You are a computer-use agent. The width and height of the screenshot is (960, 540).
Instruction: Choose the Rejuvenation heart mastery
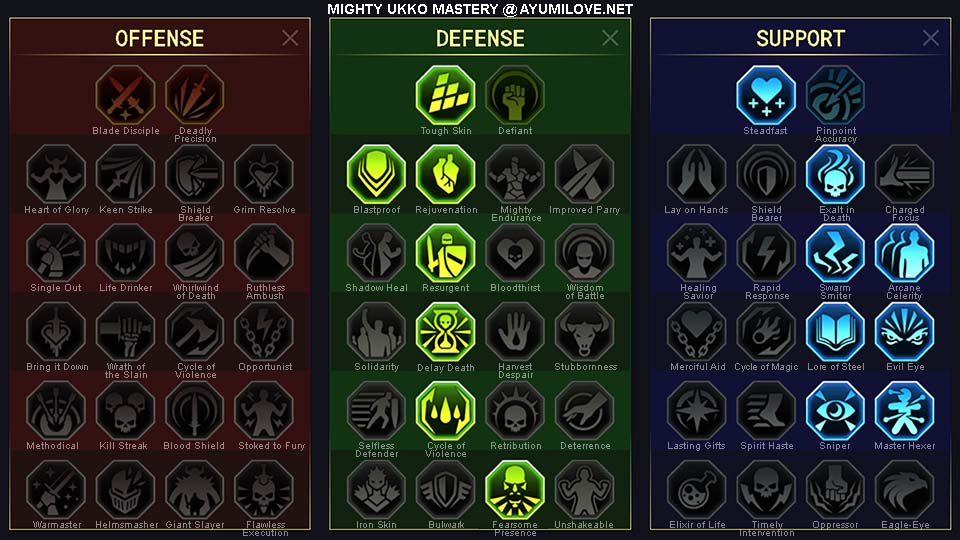coord(446,174)
